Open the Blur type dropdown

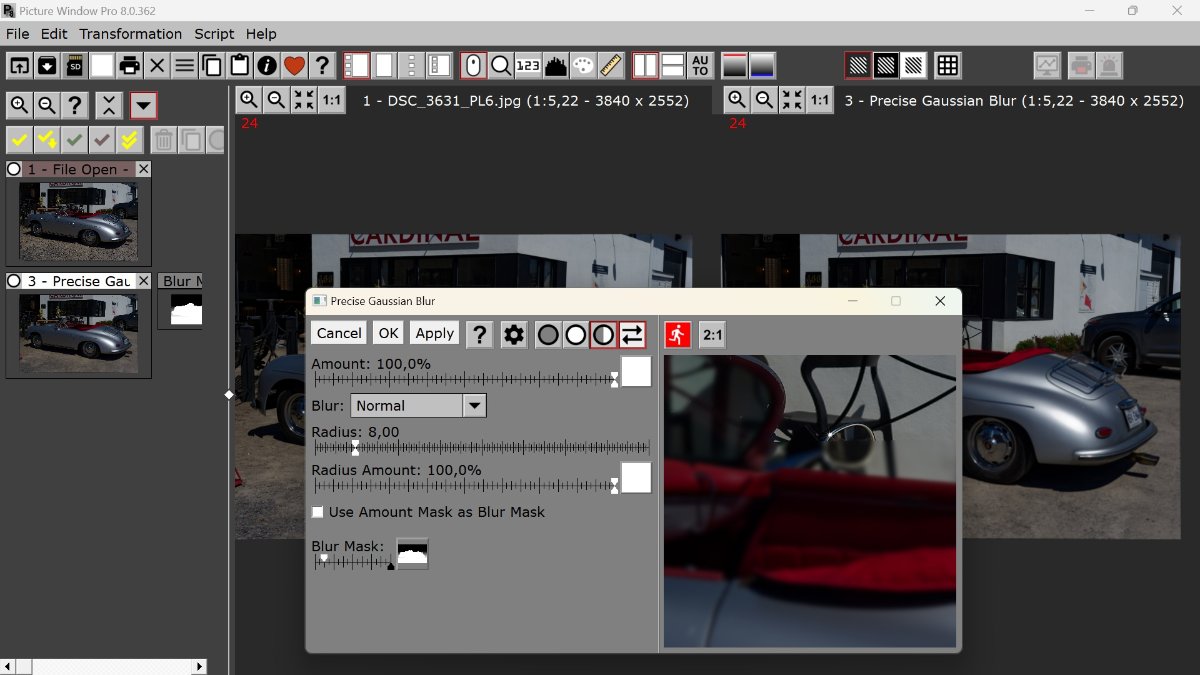click(475, 406)
